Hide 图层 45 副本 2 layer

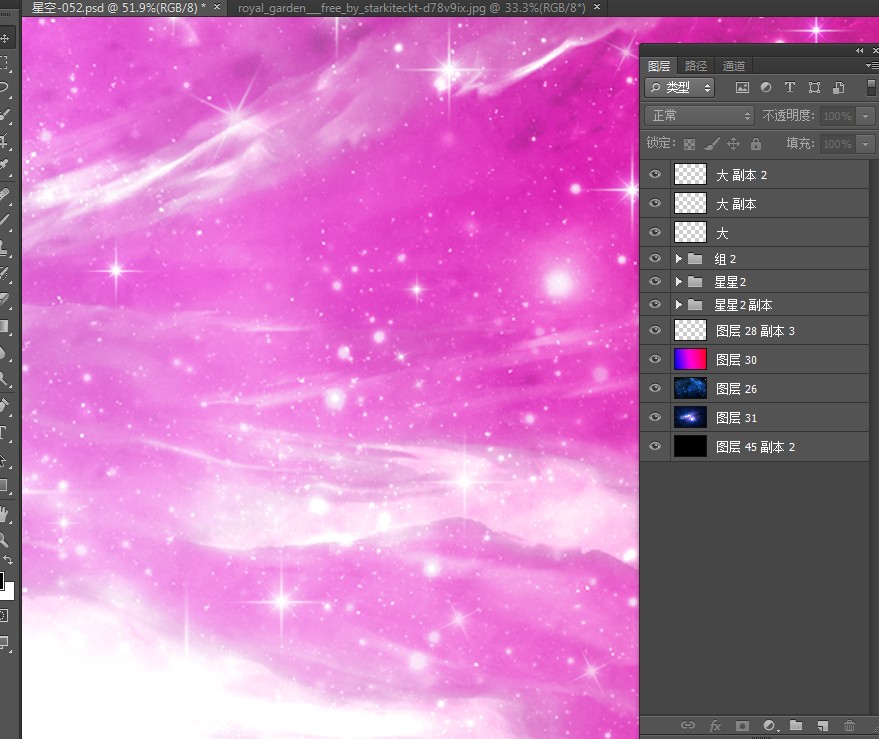tap(655, 446)
